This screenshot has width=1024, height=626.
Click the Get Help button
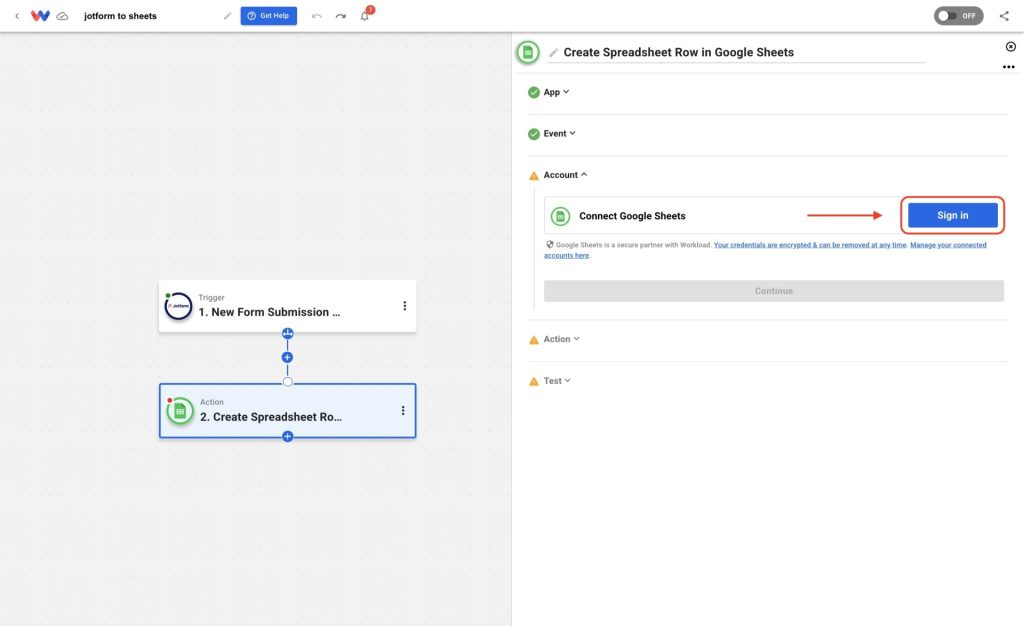(268, 16)
